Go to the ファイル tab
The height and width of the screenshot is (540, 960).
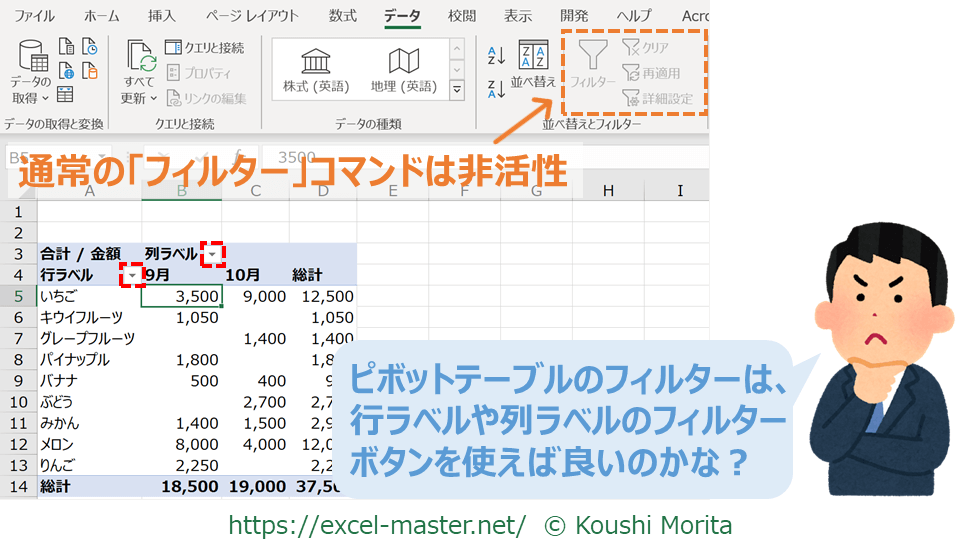point(35,16)
